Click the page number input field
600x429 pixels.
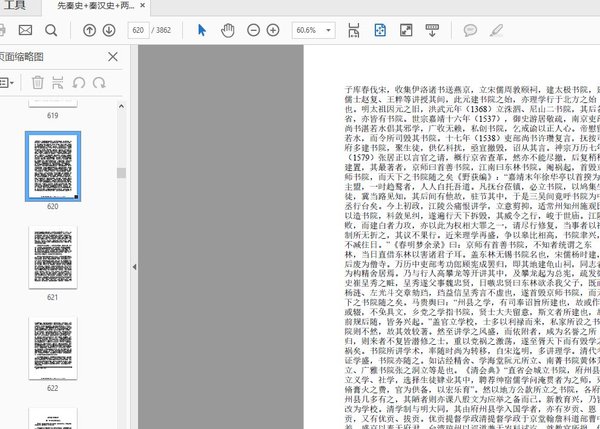click(x=140, y=31)
